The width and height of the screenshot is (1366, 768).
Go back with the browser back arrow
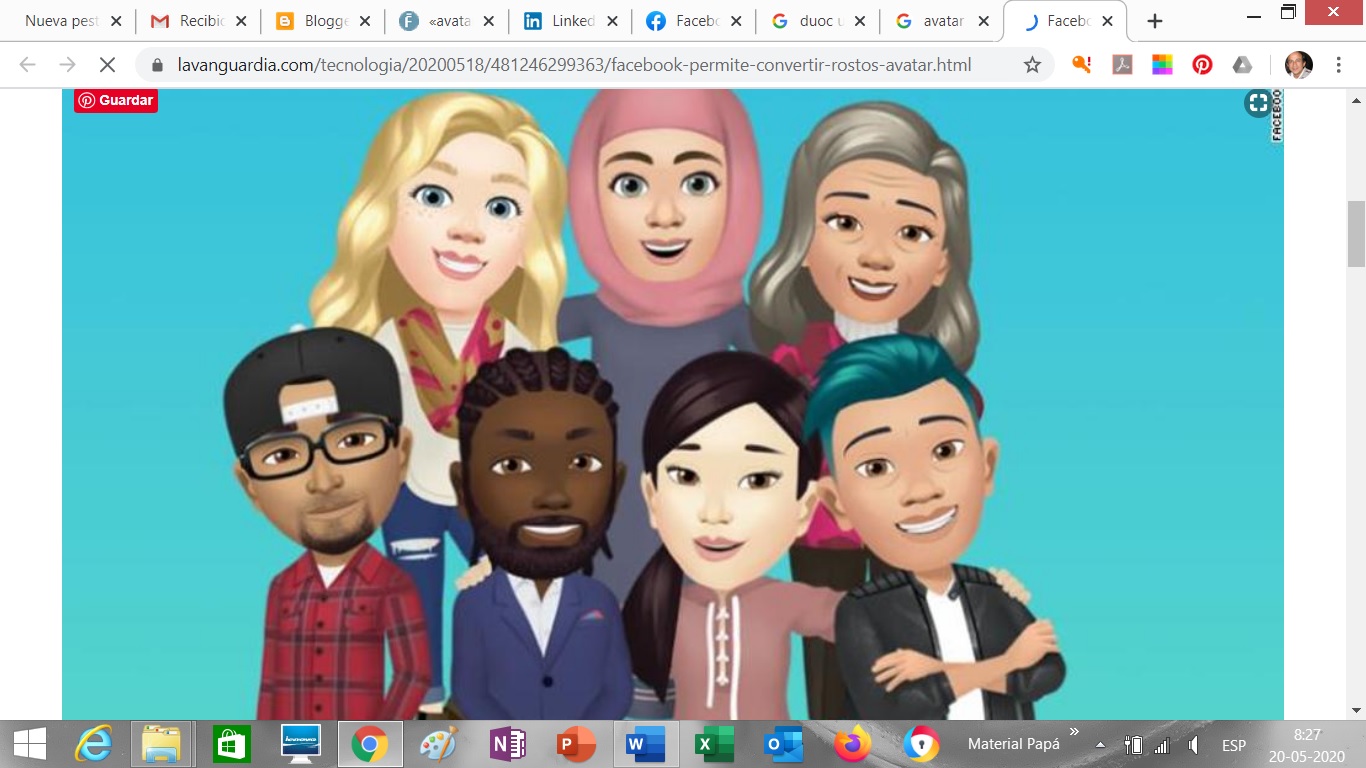click(x=27, y=65)
